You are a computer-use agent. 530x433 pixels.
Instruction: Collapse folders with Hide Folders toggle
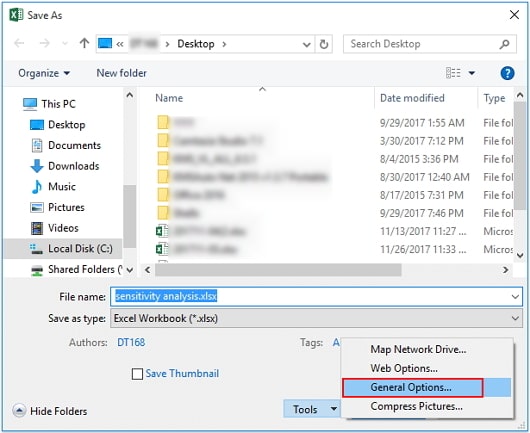(x=50, y=411)
